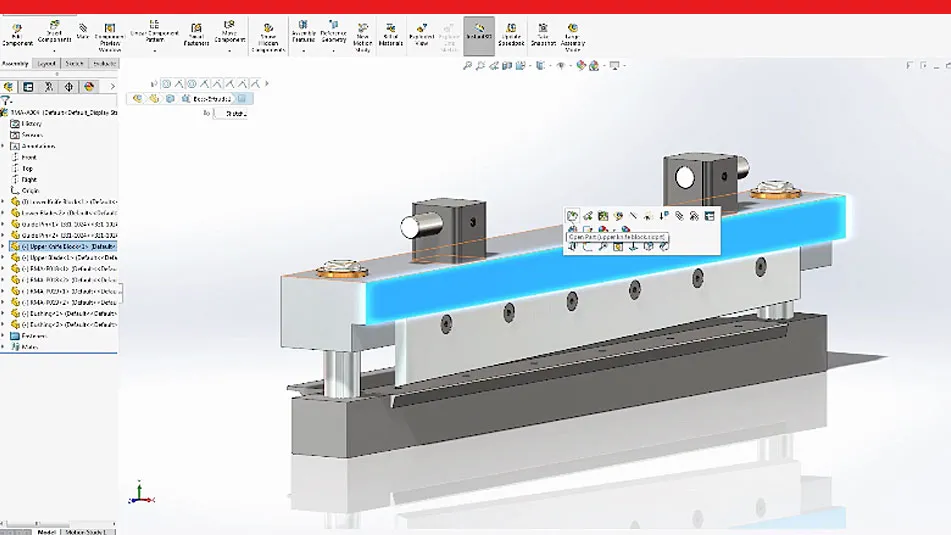951x535 pixels.
Task: Click Linear Component Pattern tool
Action: pos(154,32)
